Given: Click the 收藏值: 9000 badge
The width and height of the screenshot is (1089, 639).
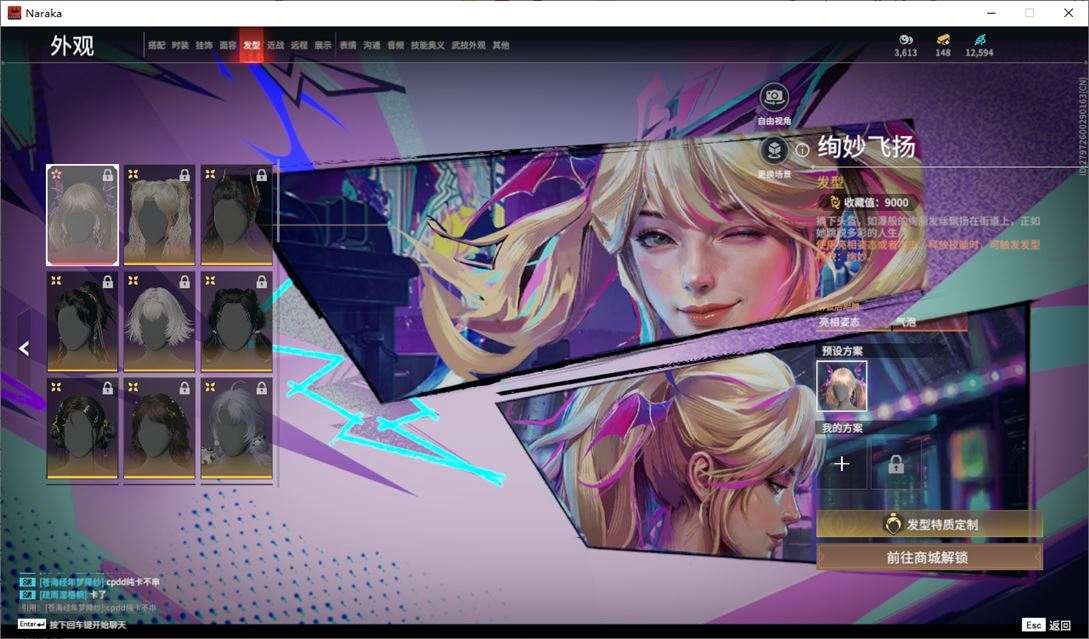Looking at the screenshot, I should click(x=868, y=202).
